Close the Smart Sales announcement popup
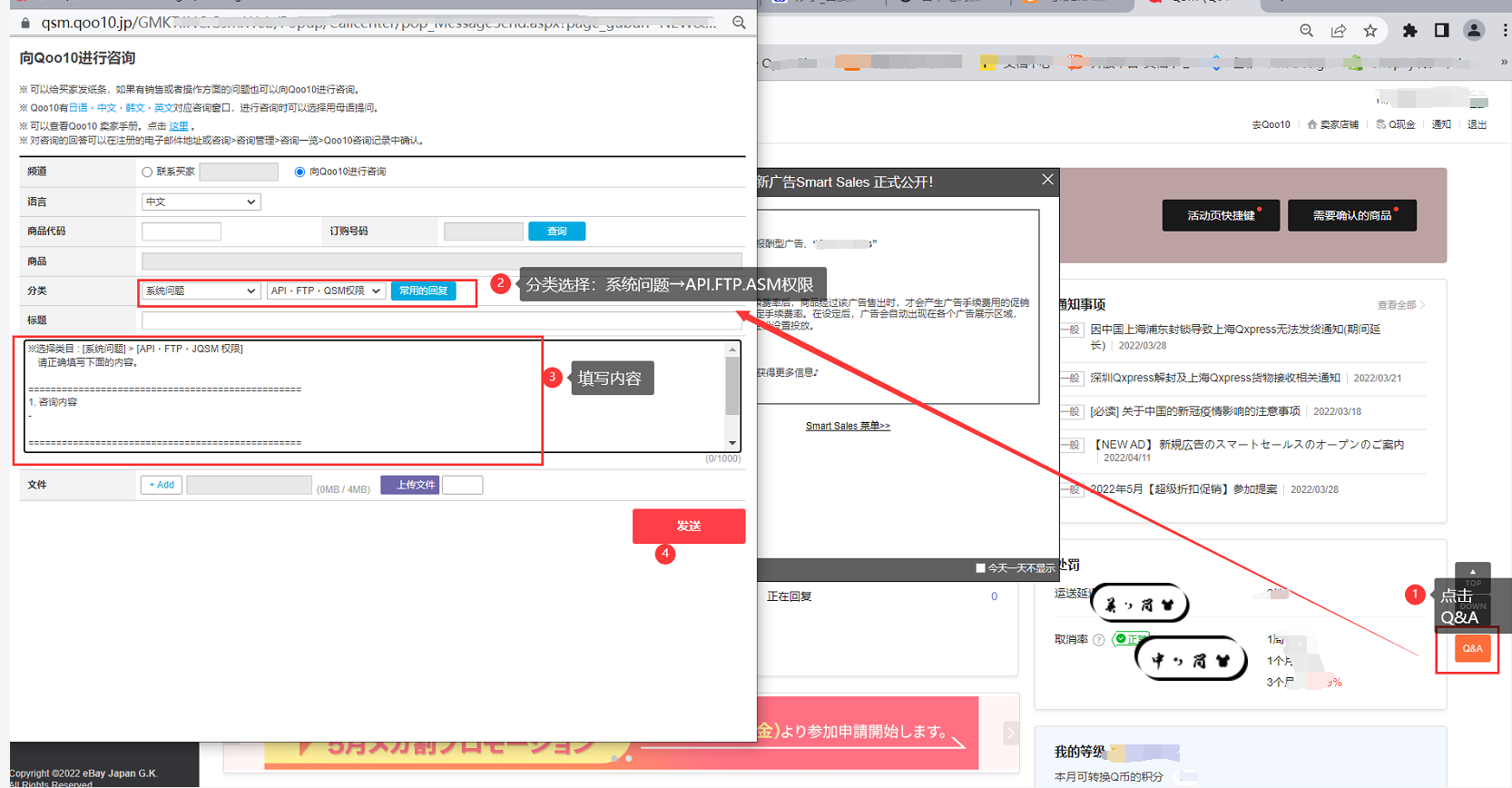 [x=1047, y=180]
